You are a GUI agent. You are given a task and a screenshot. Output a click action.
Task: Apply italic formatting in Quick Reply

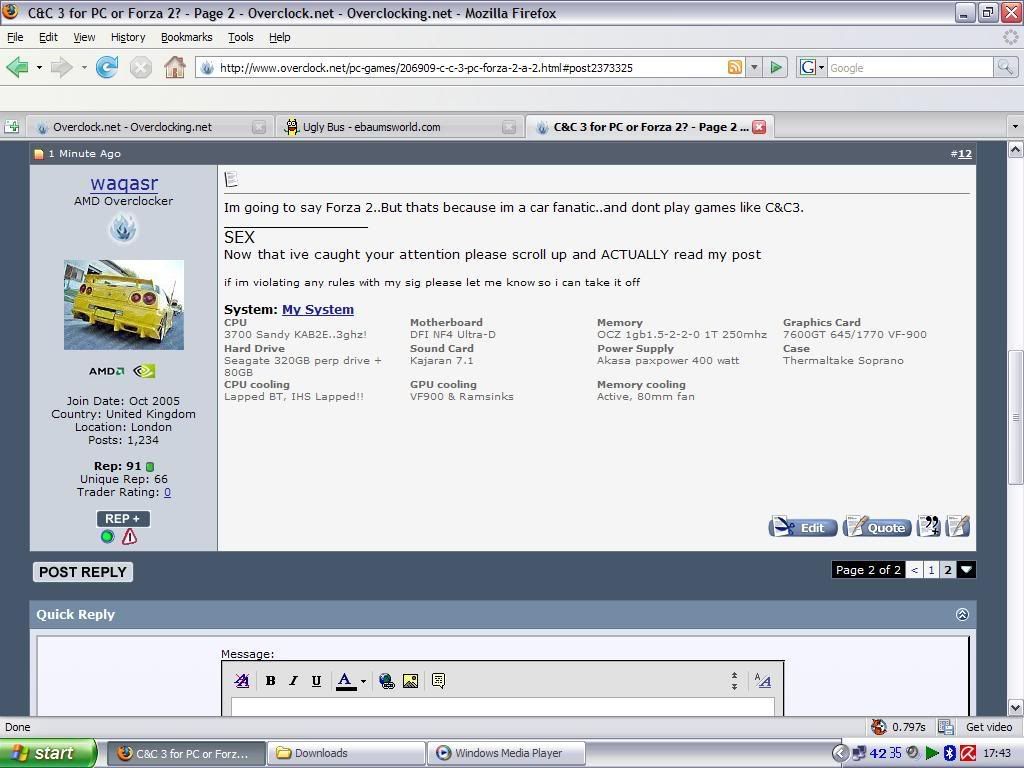tap(293, 681)
